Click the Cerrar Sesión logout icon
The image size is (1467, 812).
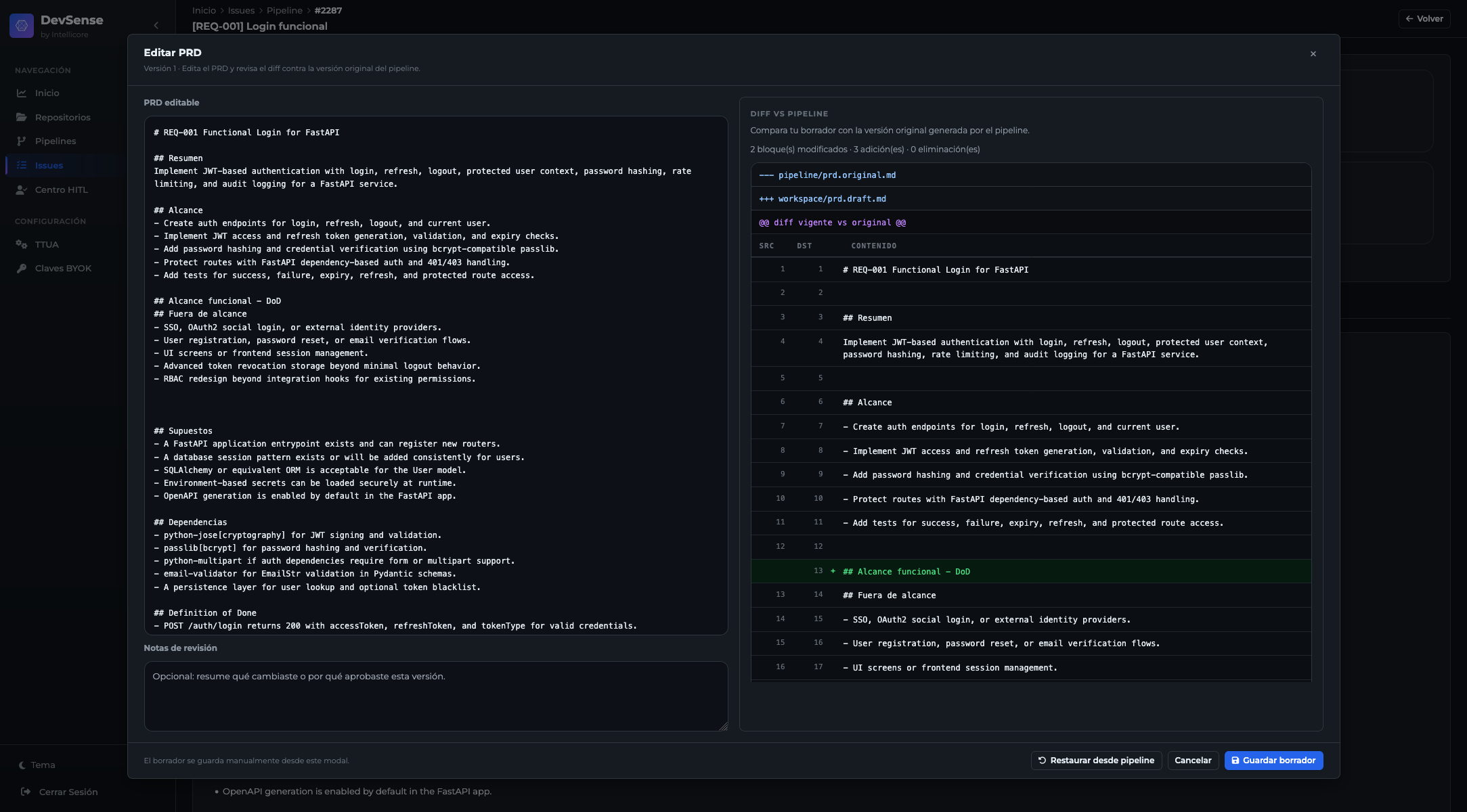26,792
